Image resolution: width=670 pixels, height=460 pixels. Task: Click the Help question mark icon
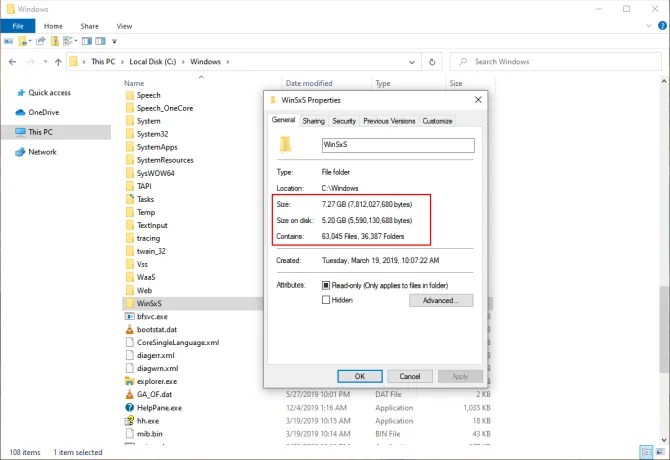pyautogui.click(x=662, y=26)
